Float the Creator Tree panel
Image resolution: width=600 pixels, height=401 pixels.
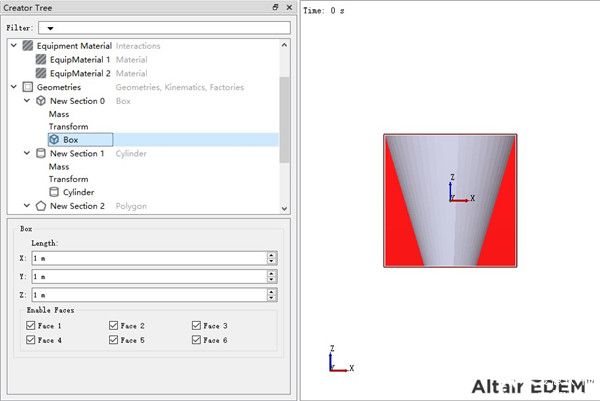point(276,8)
